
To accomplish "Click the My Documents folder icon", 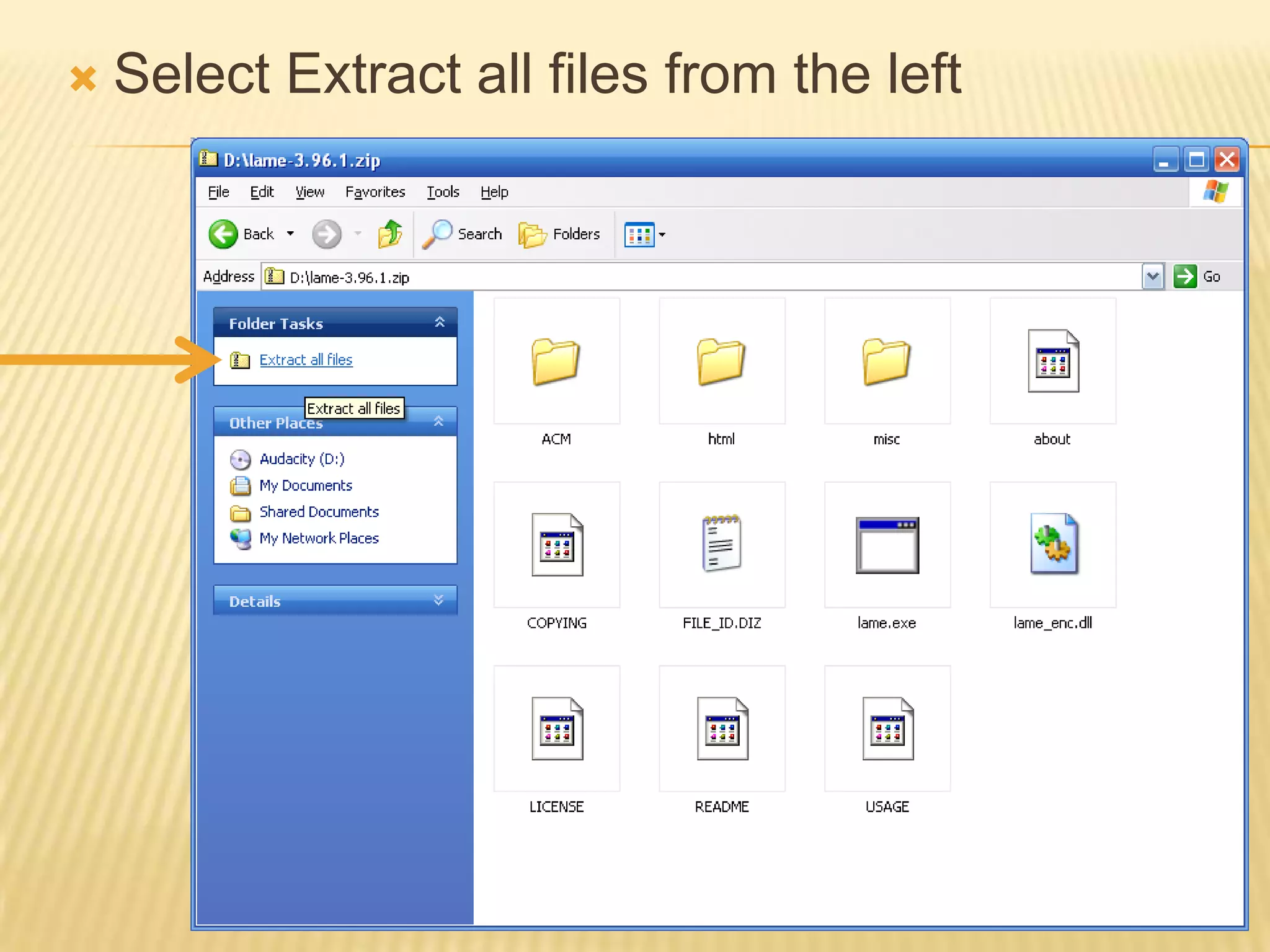I will (x=240, y=486).
